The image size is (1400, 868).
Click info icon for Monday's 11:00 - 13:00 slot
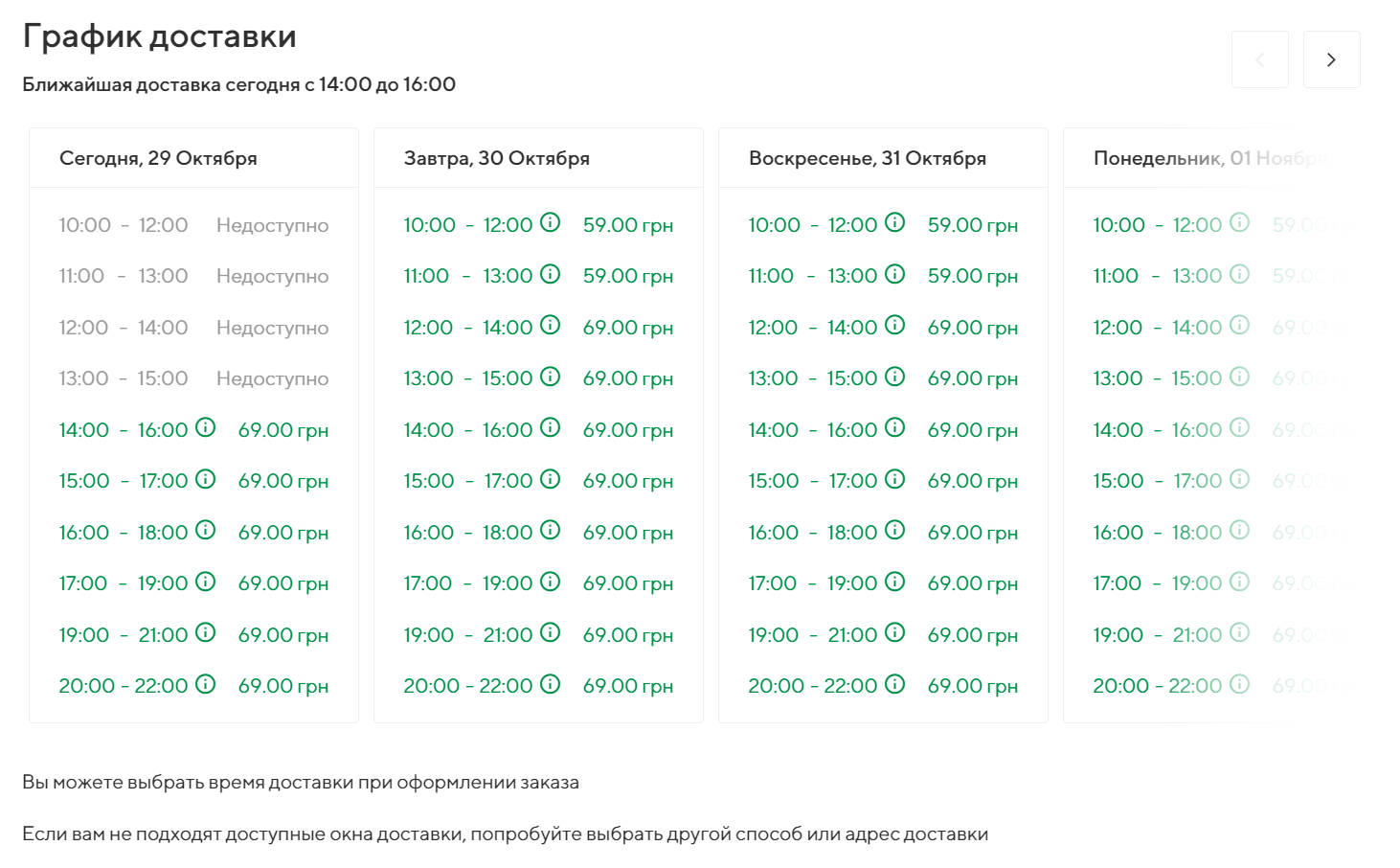1239,274
